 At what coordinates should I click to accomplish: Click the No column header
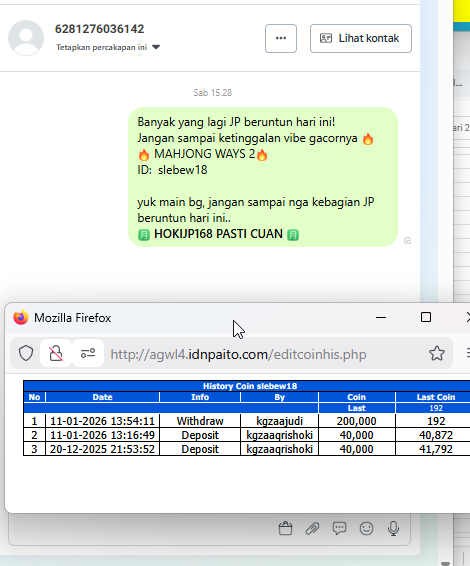34,397
